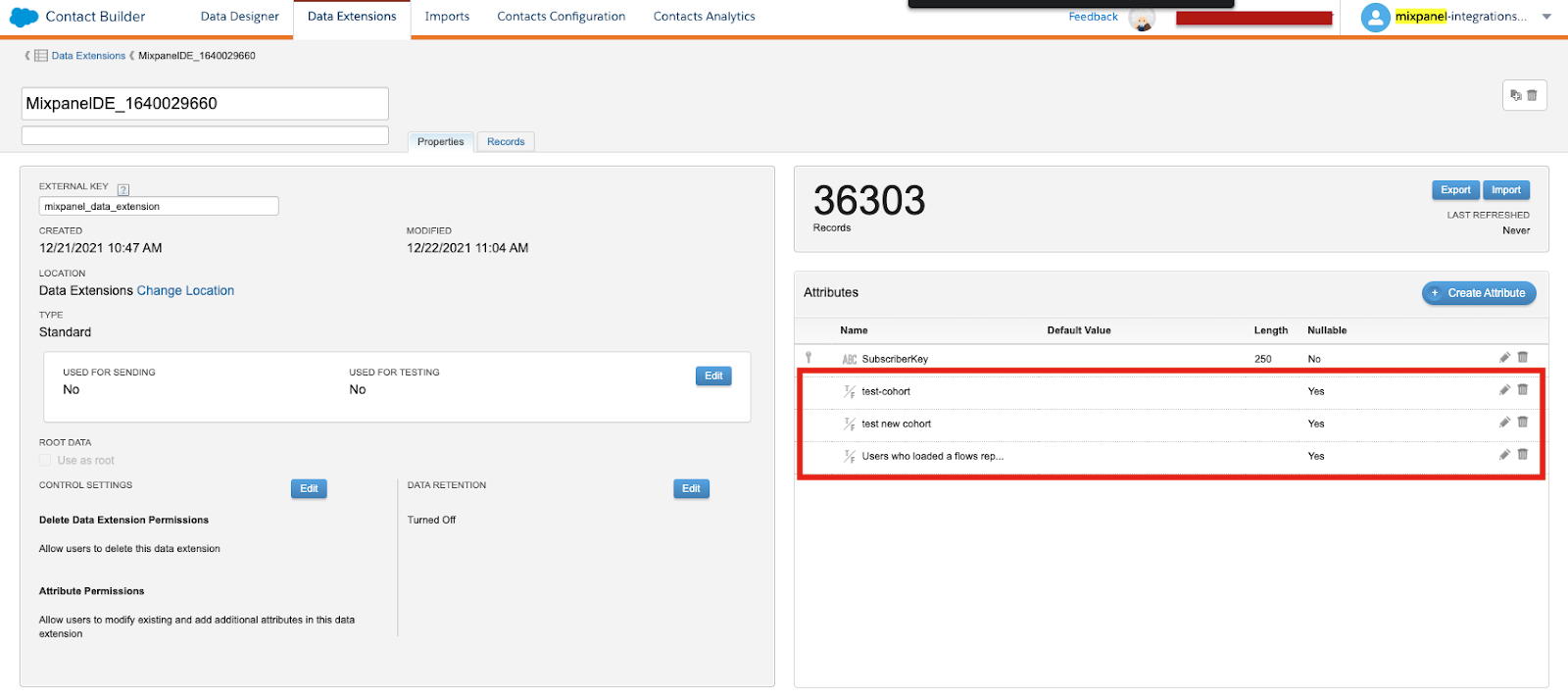Edit the SubscriberKey attribute pencil icon

pyautogui.click(x=1504, y=358)
